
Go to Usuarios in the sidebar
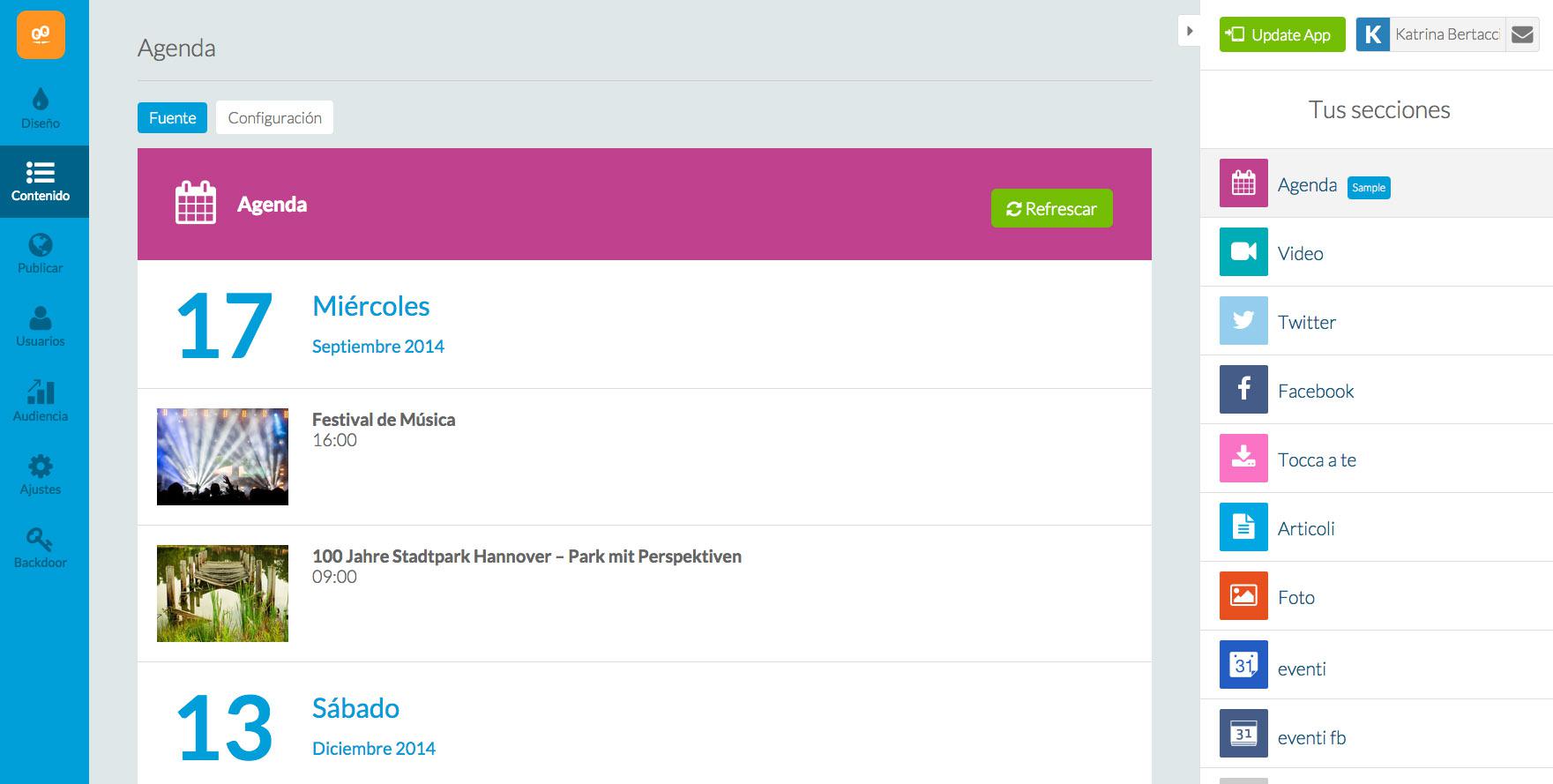(x=41, y=326)
